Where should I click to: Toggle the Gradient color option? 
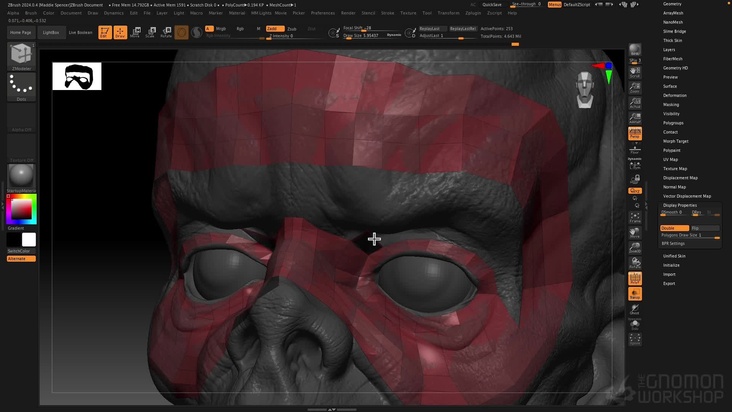click(16, 228)
